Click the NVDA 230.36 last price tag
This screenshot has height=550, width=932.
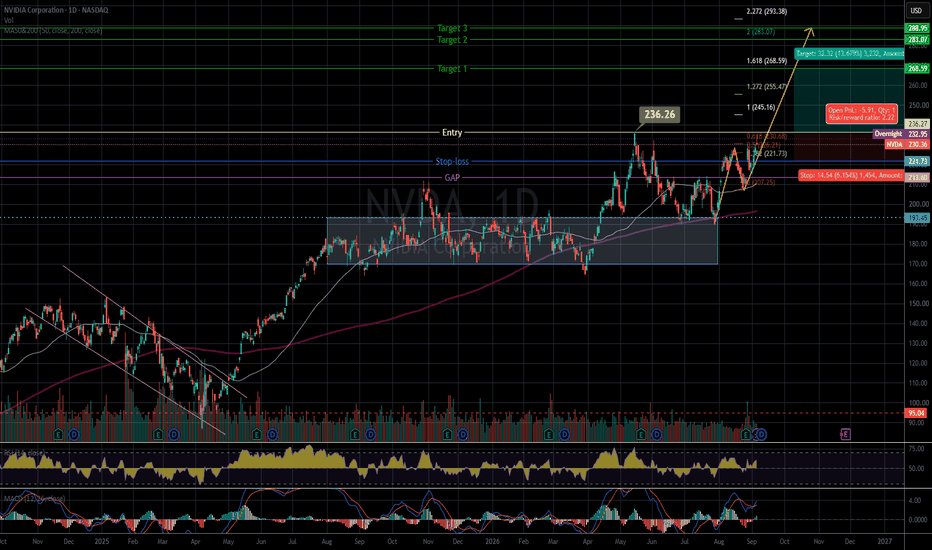coord(907,144)
